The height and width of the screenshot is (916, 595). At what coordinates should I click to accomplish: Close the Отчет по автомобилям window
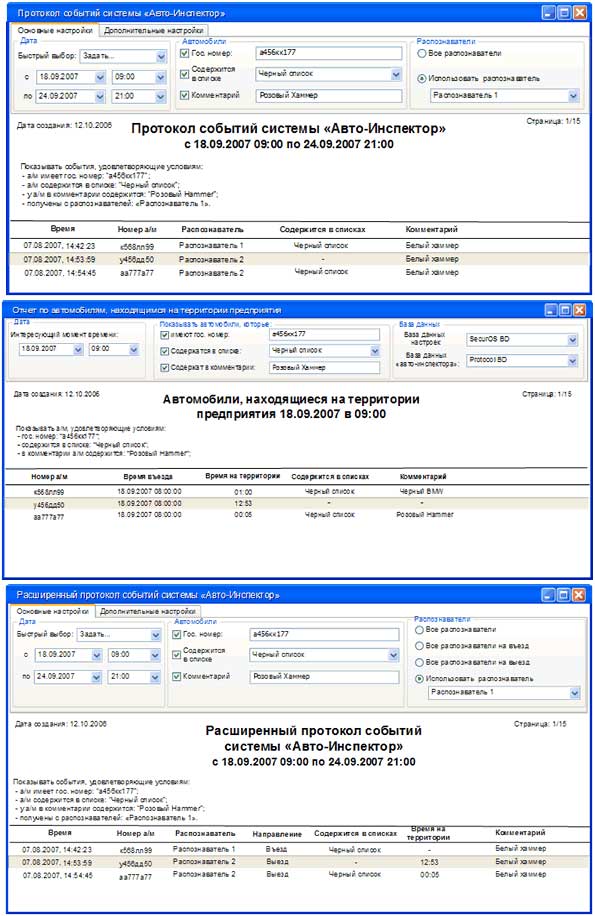coord(579,310)
